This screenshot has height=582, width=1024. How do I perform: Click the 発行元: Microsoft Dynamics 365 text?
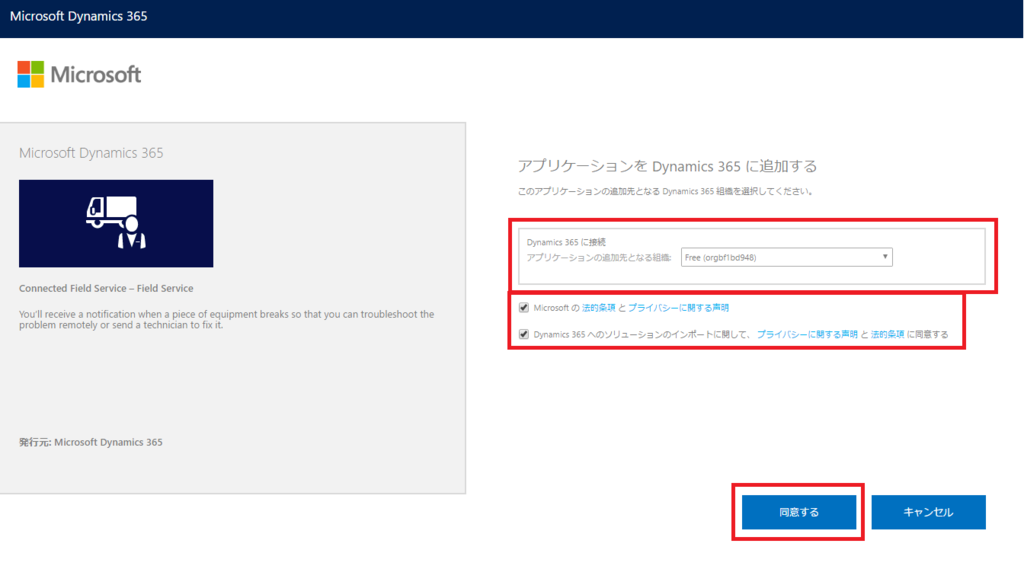coord(91,442)
